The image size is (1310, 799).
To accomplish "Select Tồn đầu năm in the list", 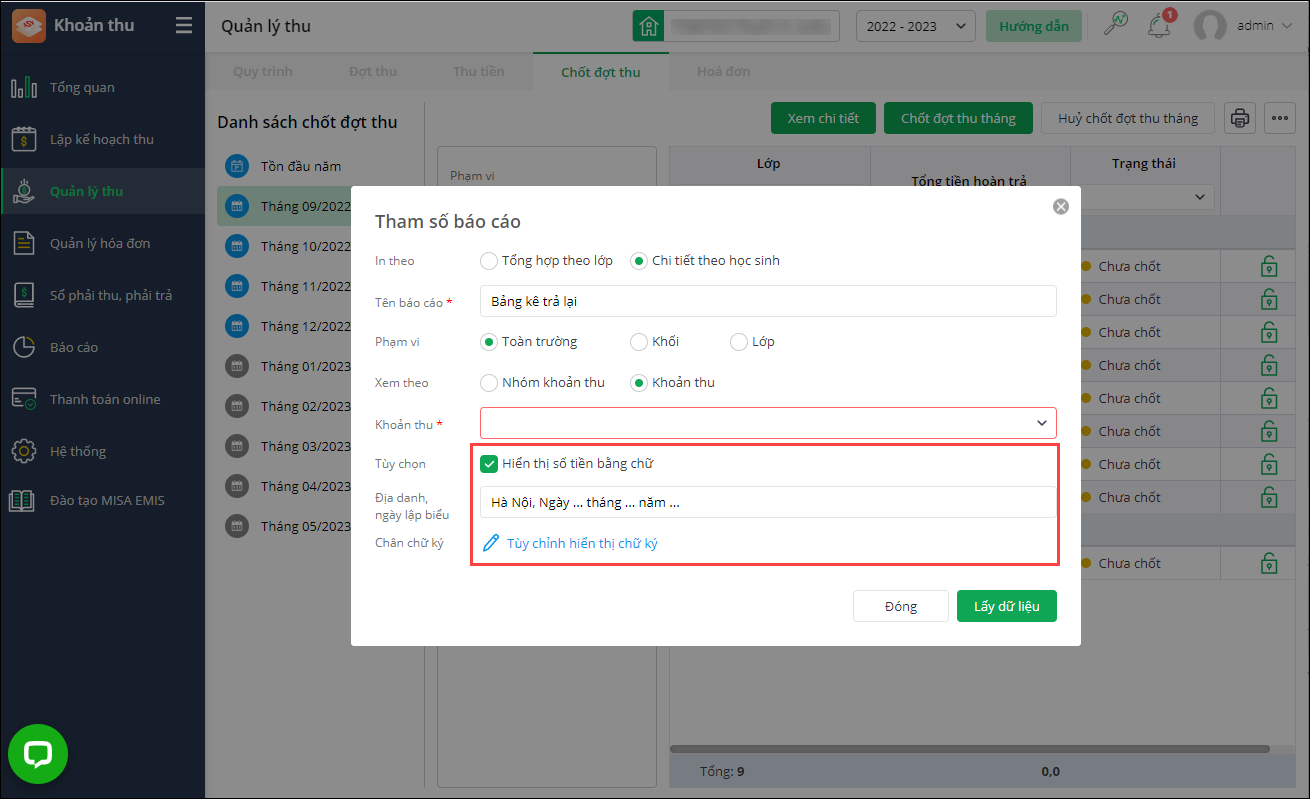I will click(x=301, y=167).
